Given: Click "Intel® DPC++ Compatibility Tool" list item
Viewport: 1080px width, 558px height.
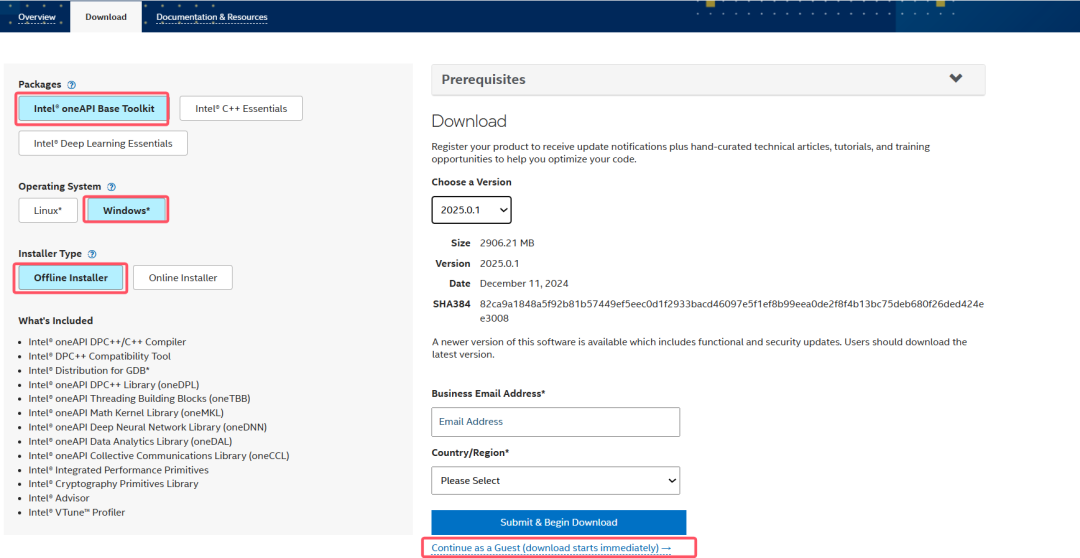Looking at the screenshot, I should (99, 356).
